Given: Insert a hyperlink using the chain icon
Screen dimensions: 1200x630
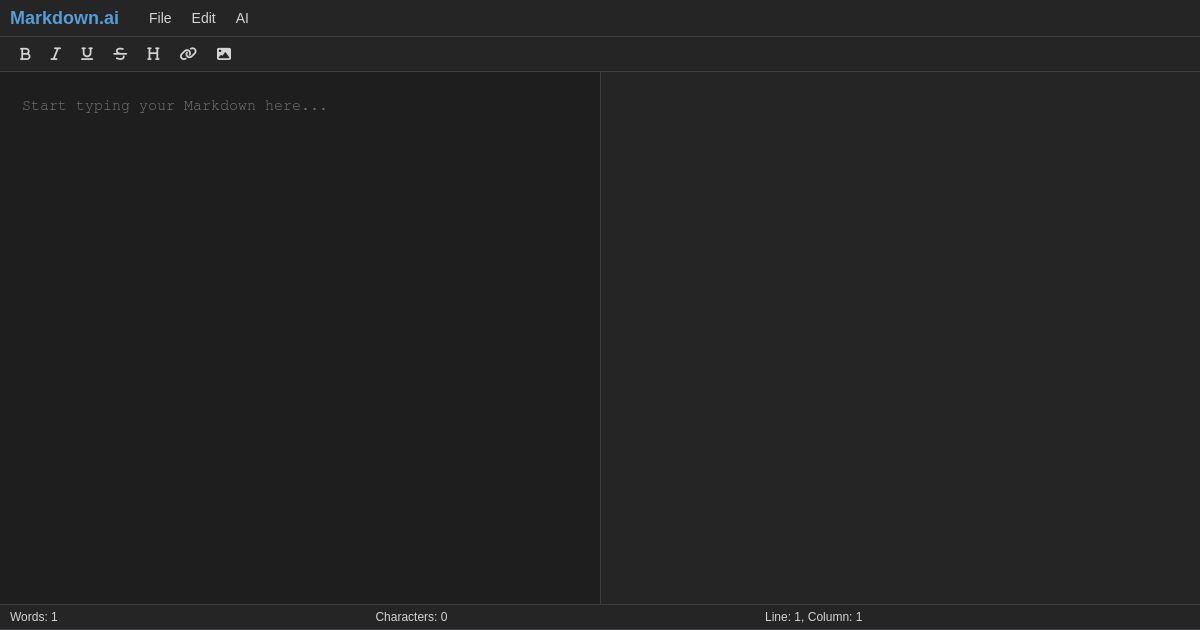Looking at the screenshot, I should click(188, 54).
